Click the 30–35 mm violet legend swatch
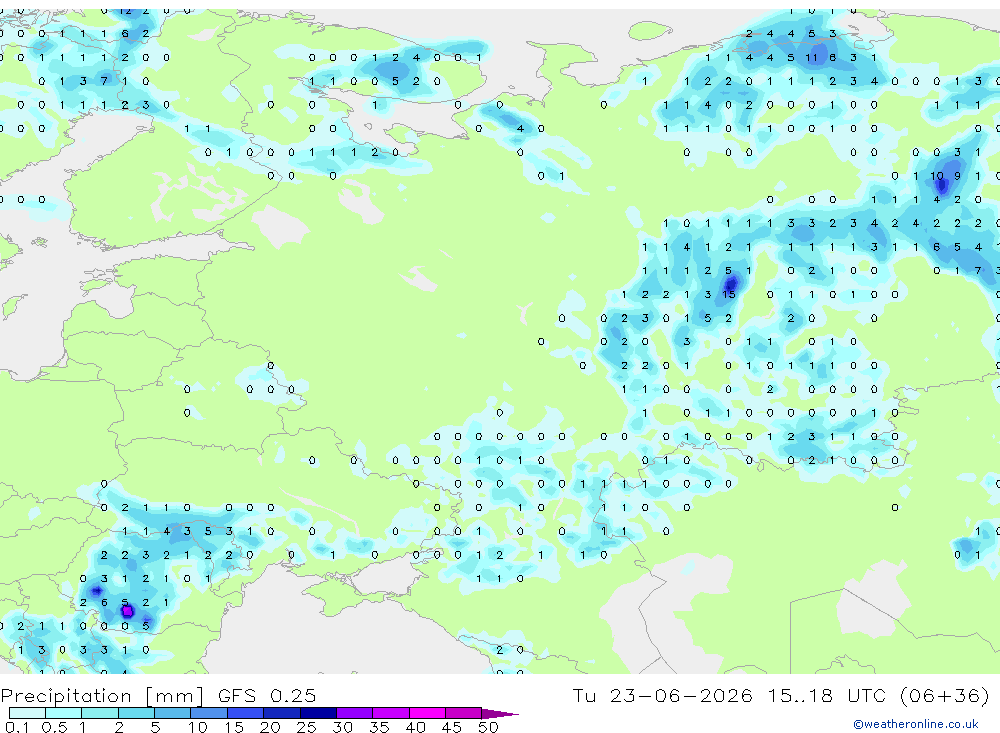The width and height of the screenshot is (1000, 733). pyautogui.click(x=355, y=713)
